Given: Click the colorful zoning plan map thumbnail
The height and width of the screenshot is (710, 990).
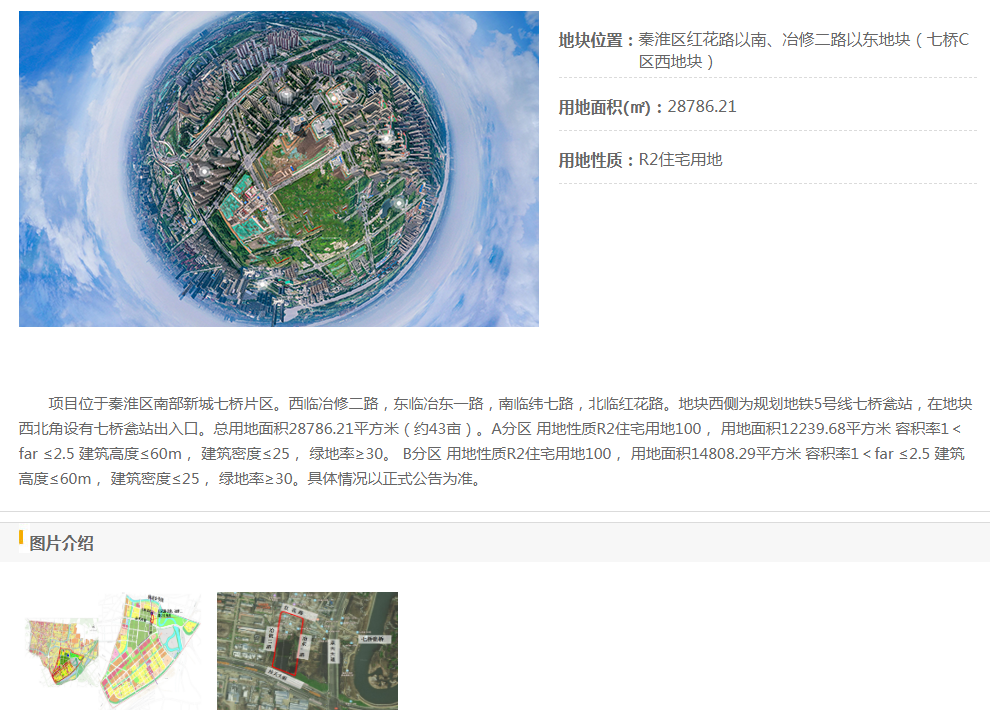Looking at the screenshot, I should click(109, 650).
